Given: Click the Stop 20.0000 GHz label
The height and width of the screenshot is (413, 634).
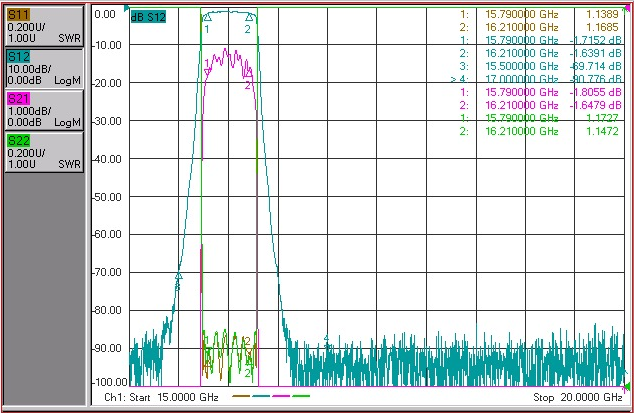Looking at the screenshot, I should [578, 397].
